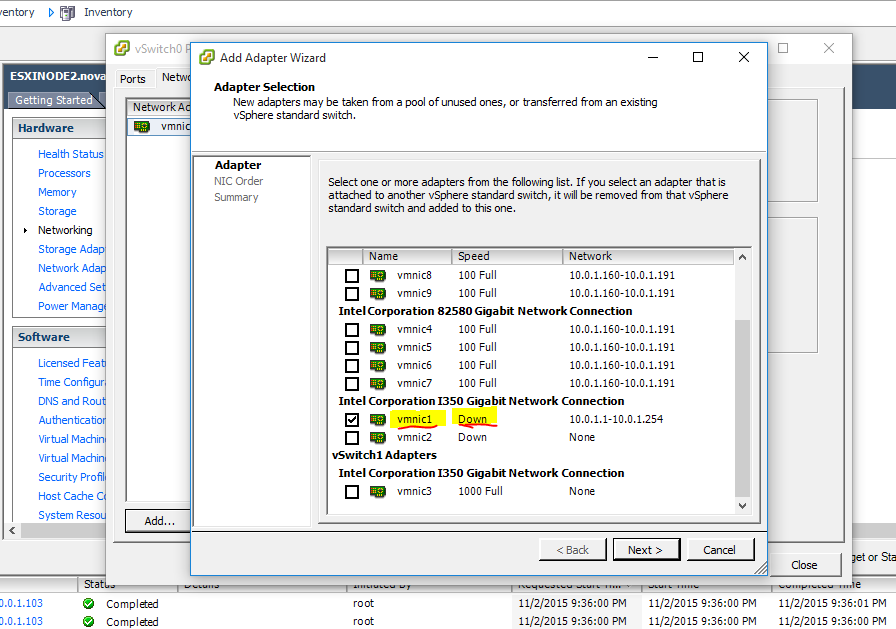Click the green Completed status icon for second task
This screenshot has width=896, height=629.
(x=89, y=621)
